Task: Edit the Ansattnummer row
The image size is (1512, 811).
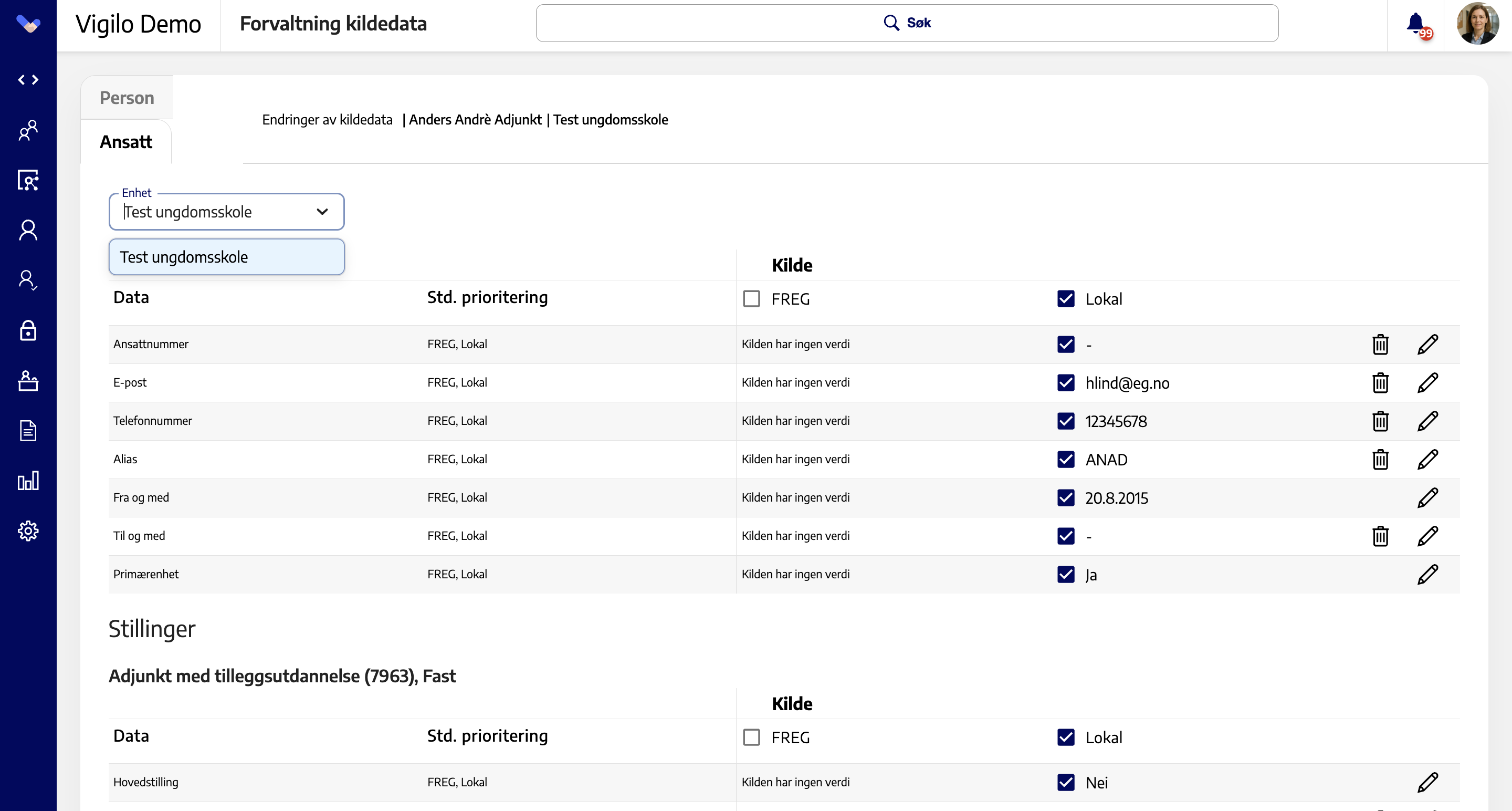Action: click(x=1427, y=344)
